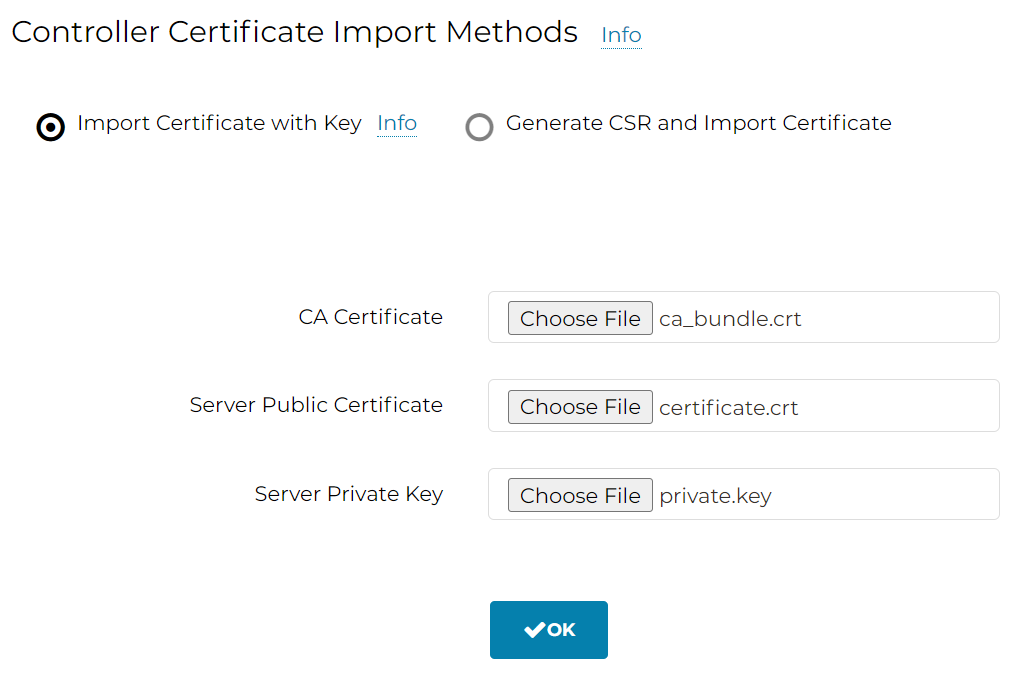Choose File for Server Private Key

coord(580,495)
